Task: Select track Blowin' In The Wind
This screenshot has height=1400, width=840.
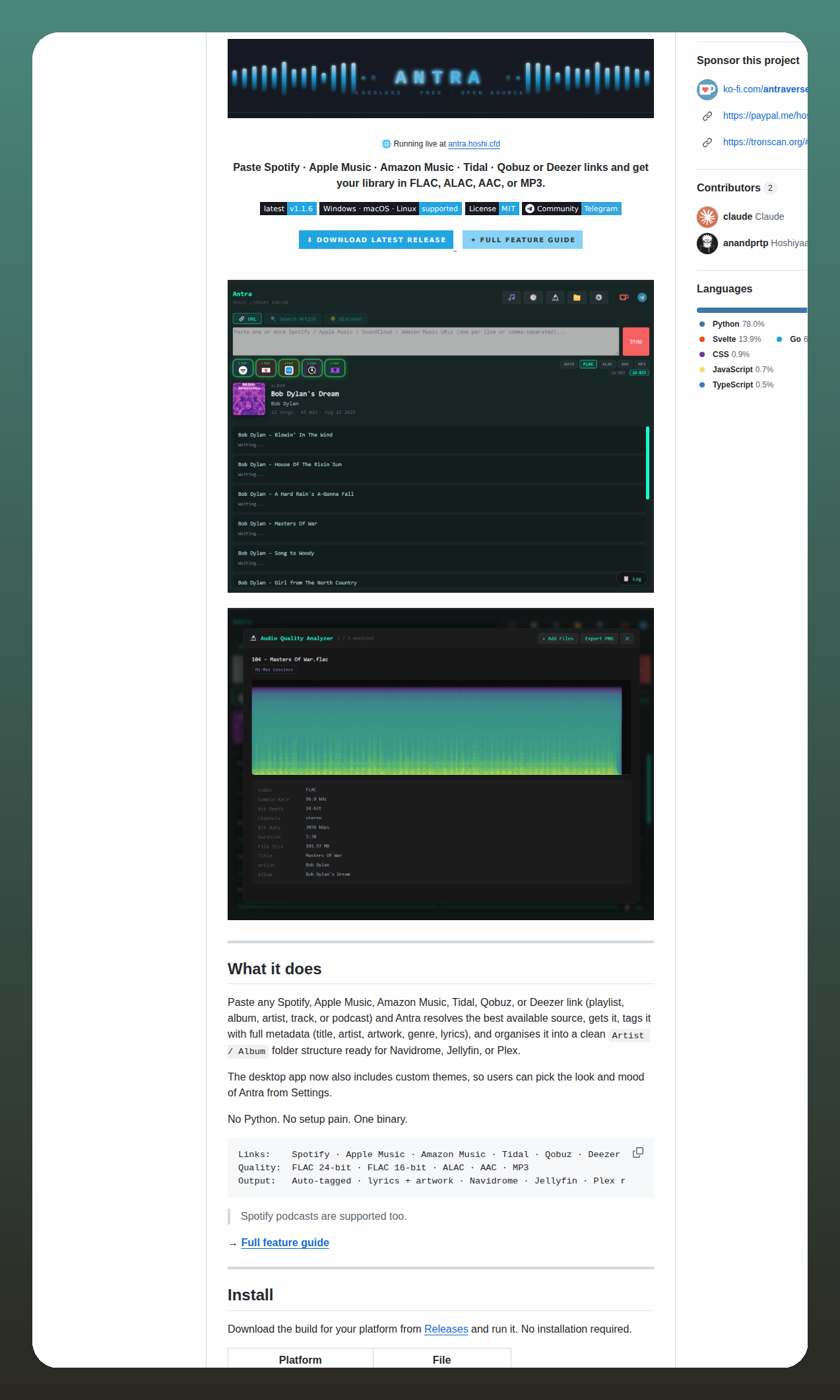Action: pos(439,440)
